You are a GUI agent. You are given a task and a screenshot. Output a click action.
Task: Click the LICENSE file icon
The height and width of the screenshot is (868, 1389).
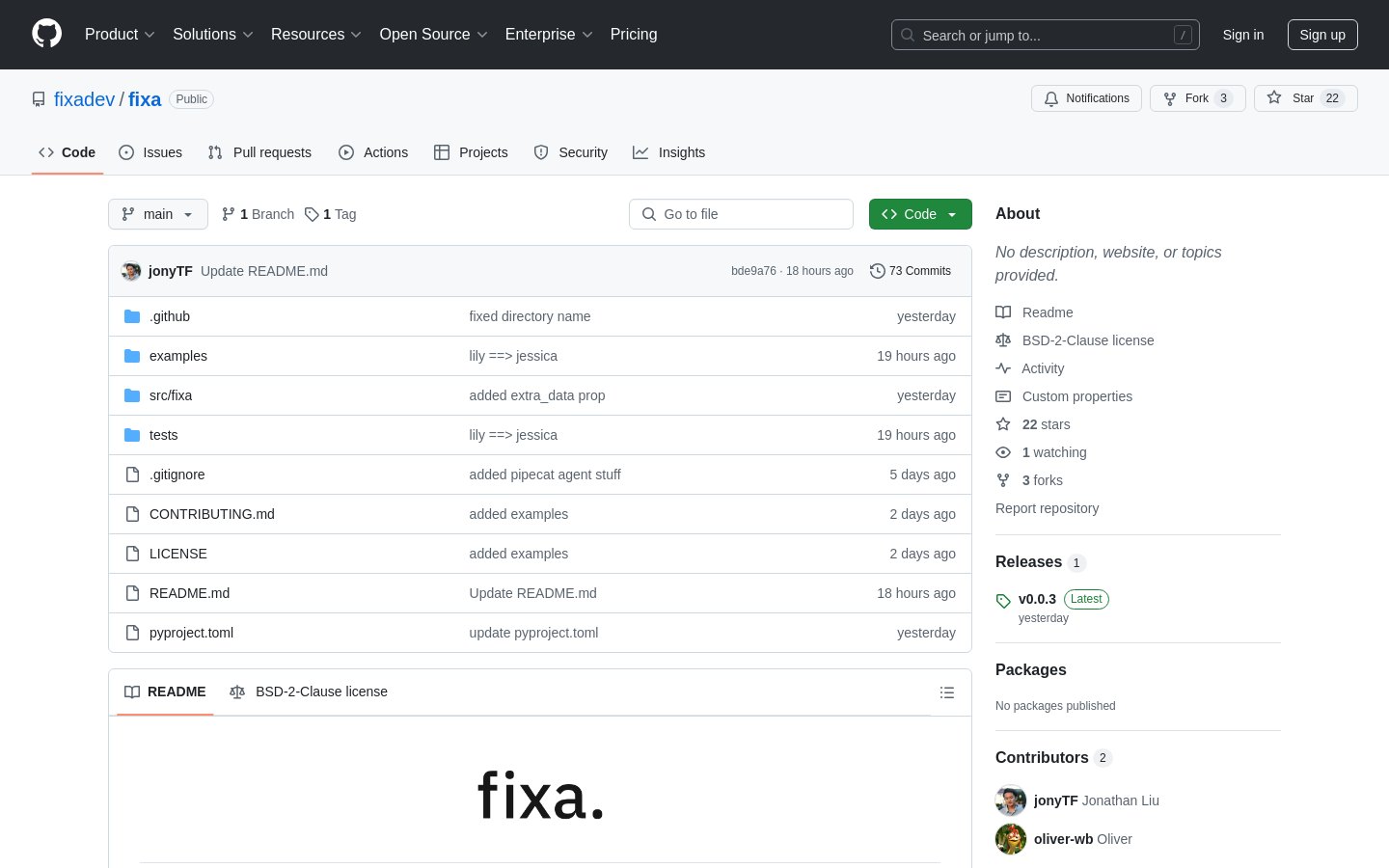(132, 554)
